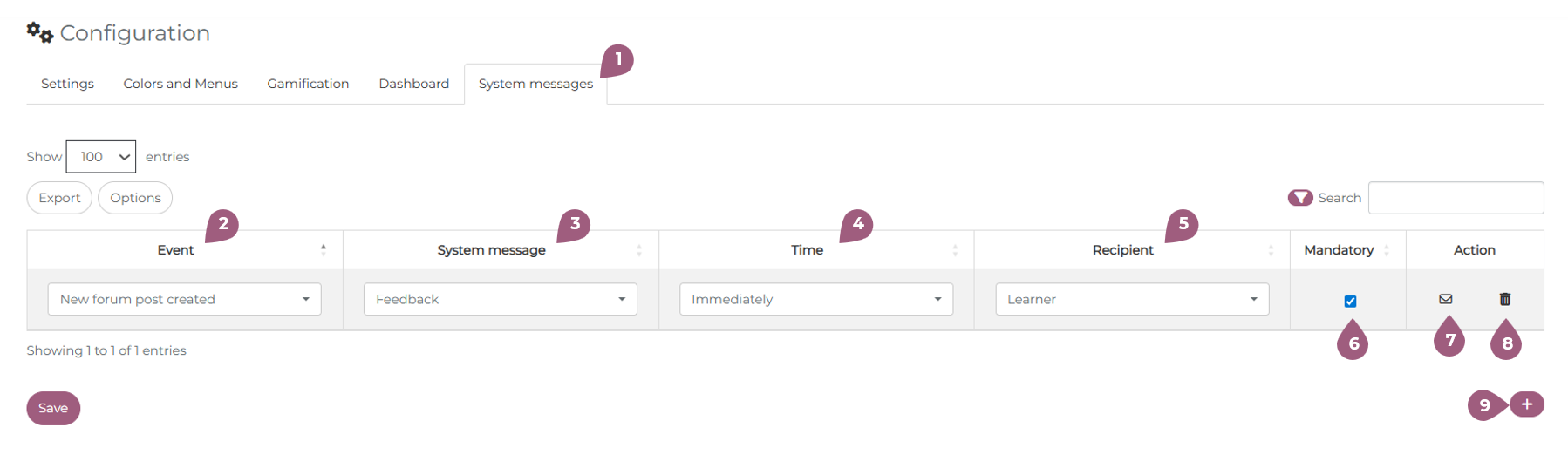Sort by System message column arrows
The width and height of the screenshot is (1568, 455).
[x=639, y=250]
